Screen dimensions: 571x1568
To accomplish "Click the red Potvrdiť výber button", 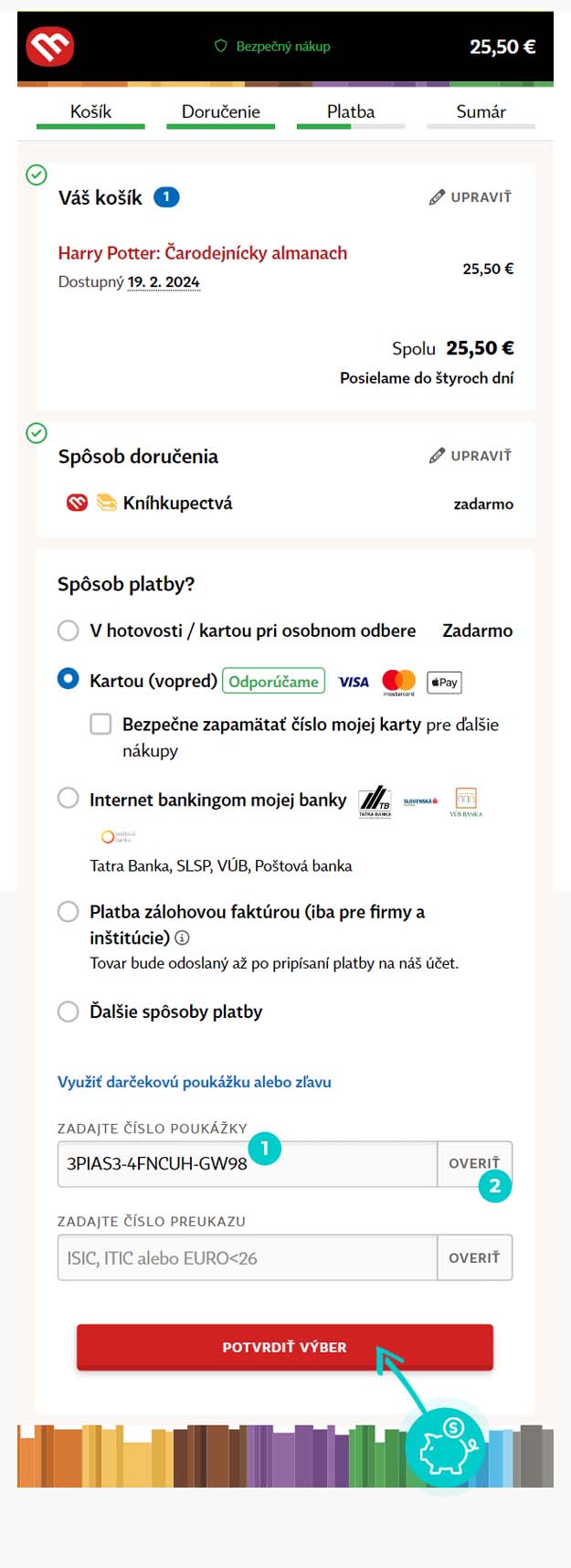I will pyautogui.click(x=285, y=1347).
